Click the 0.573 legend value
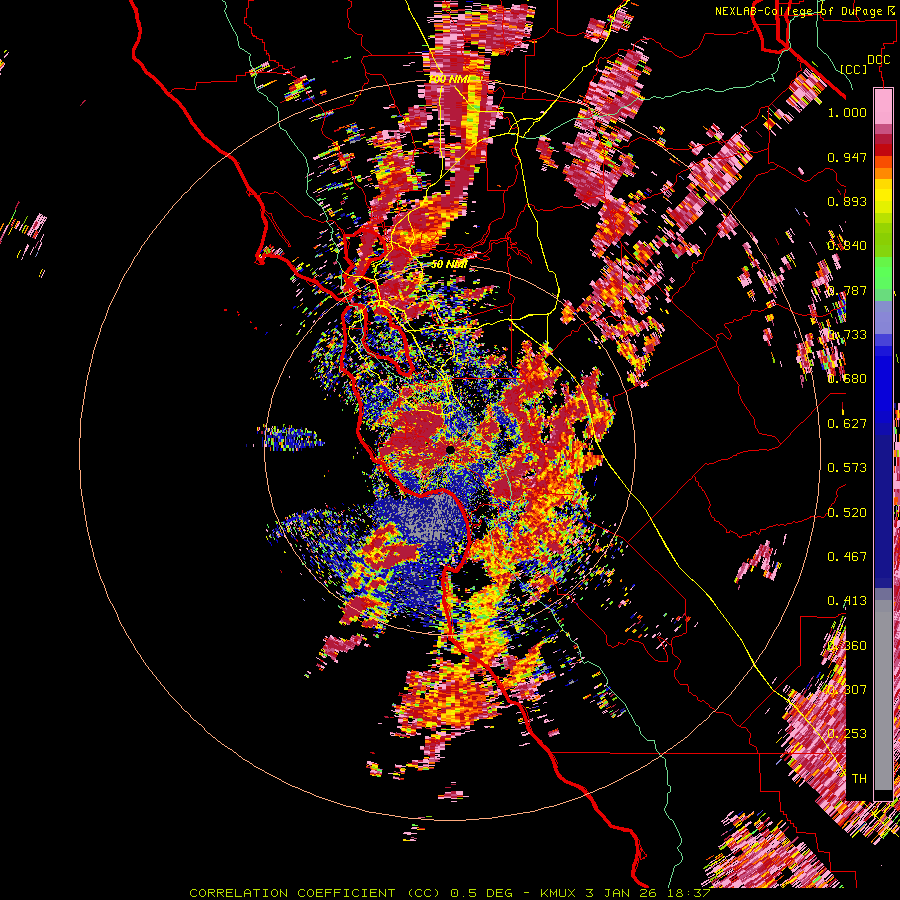The image size is (900, 900). (x=847, y=468)
